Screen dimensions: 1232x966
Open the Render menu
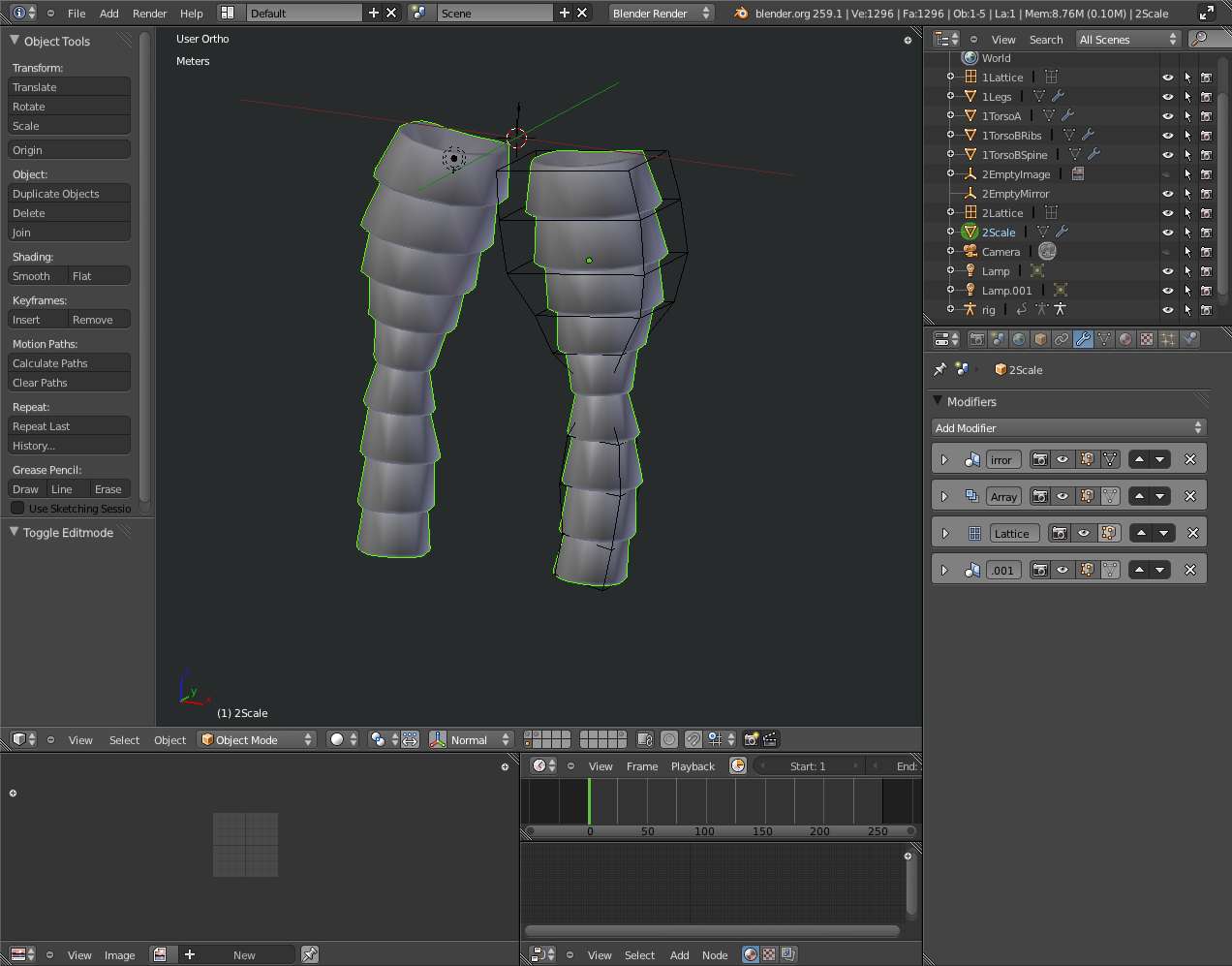point(149,13)
